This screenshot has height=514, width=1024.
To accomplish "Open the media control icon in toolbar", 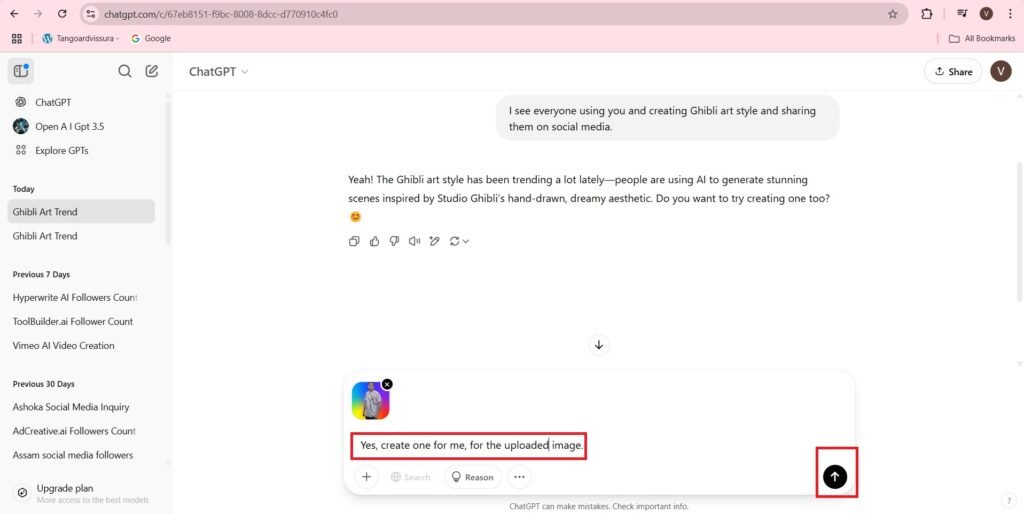I will (x=962, y=14).
